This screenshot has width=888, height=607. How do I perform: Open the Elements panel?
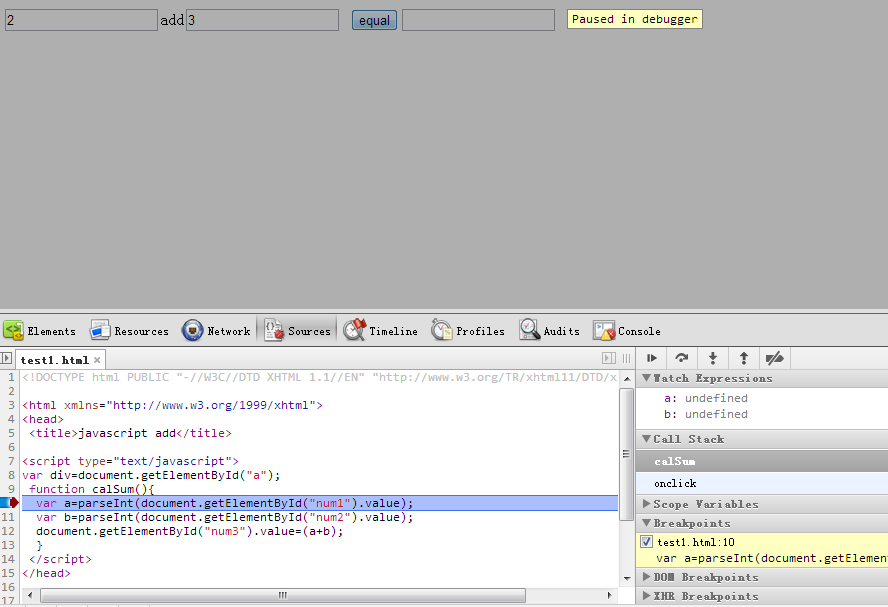40,331
